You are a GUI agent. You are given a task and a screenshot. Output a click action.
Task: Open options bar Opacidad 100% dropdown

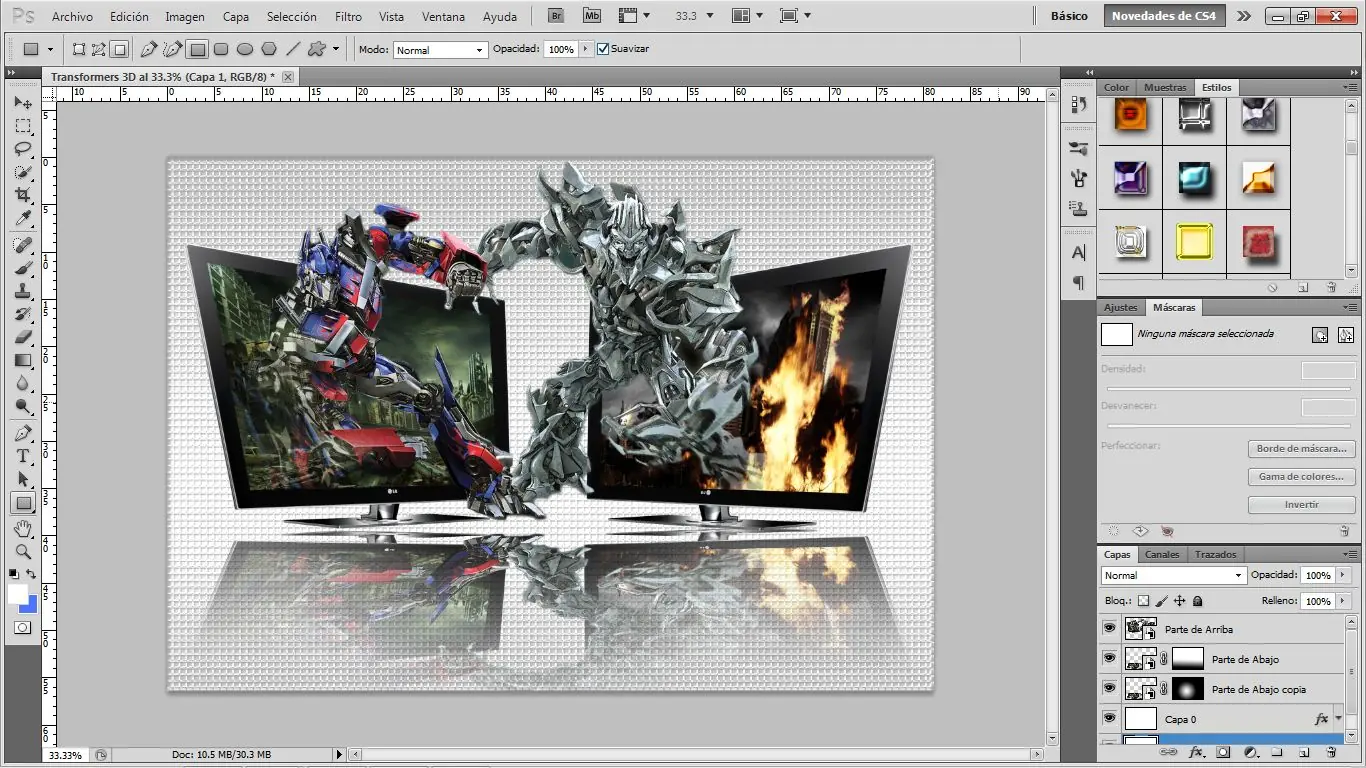coord(585,49)
